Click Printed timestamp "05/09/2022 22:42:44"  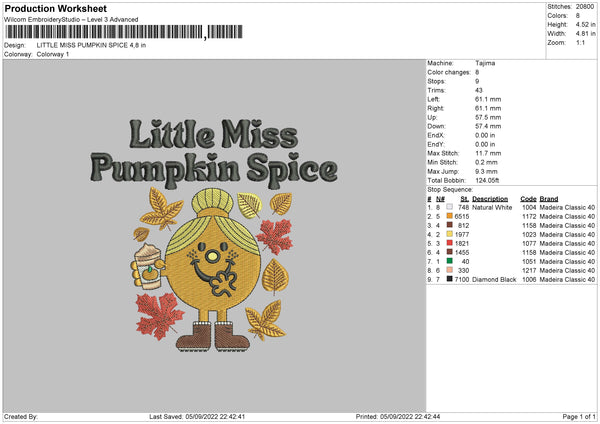pos(410,417)
